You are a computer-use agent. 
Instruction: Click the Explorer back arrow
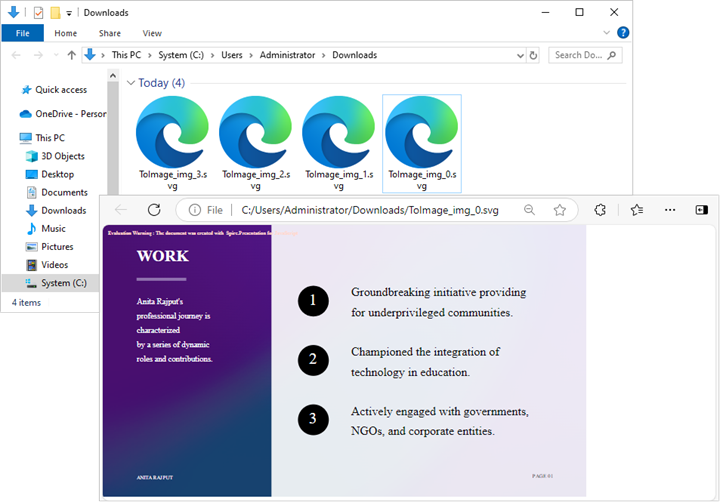tap(16, 55)
